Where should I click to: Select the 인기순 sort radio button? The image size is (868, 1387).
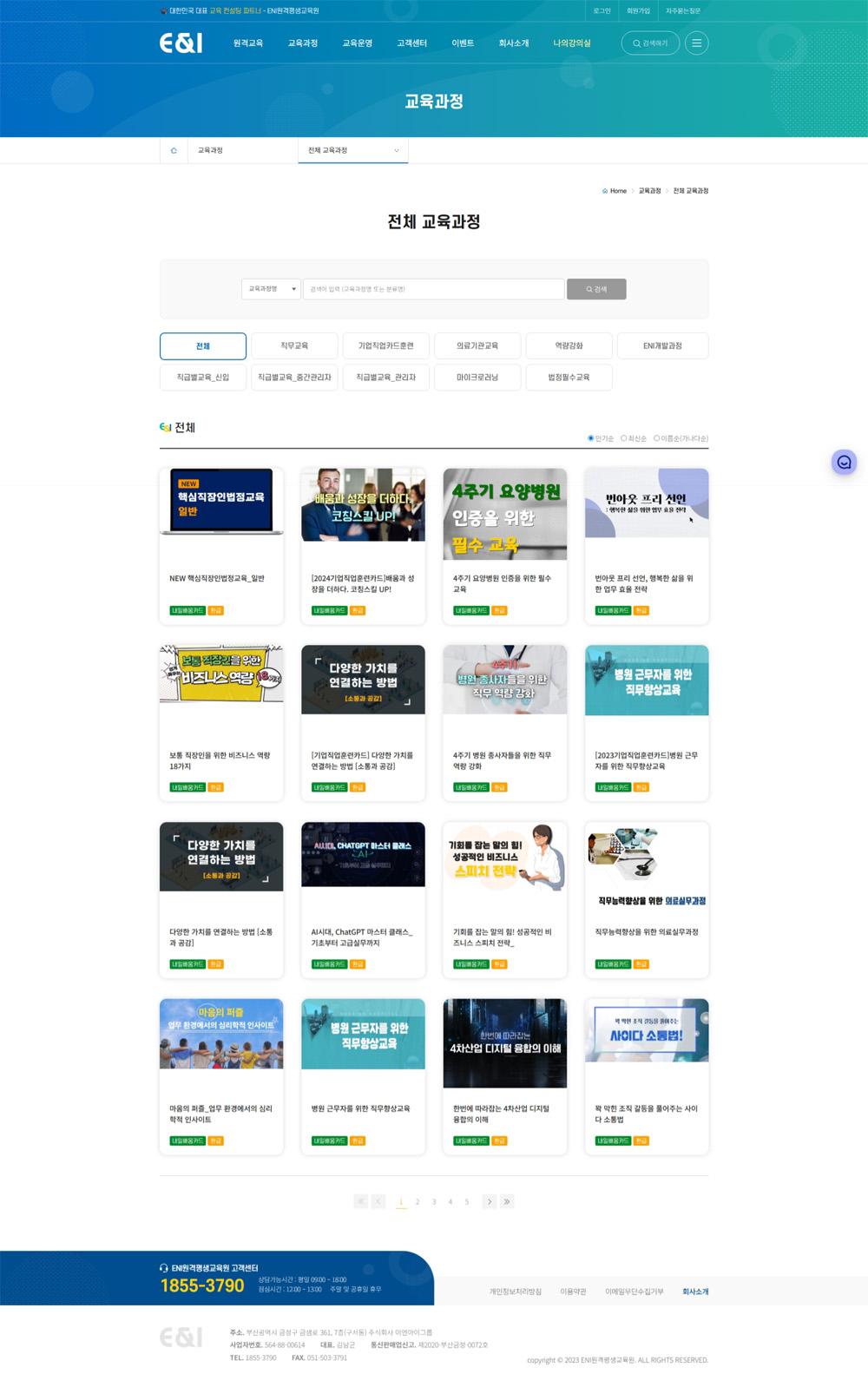tap(591, 438)
